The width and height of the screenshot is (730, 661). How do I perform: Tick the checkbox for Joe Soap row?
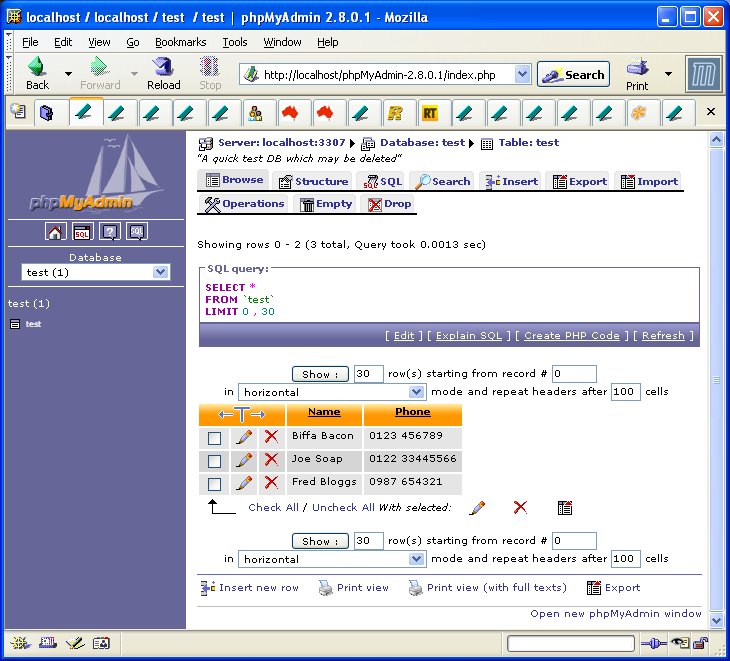pos(214,461)
